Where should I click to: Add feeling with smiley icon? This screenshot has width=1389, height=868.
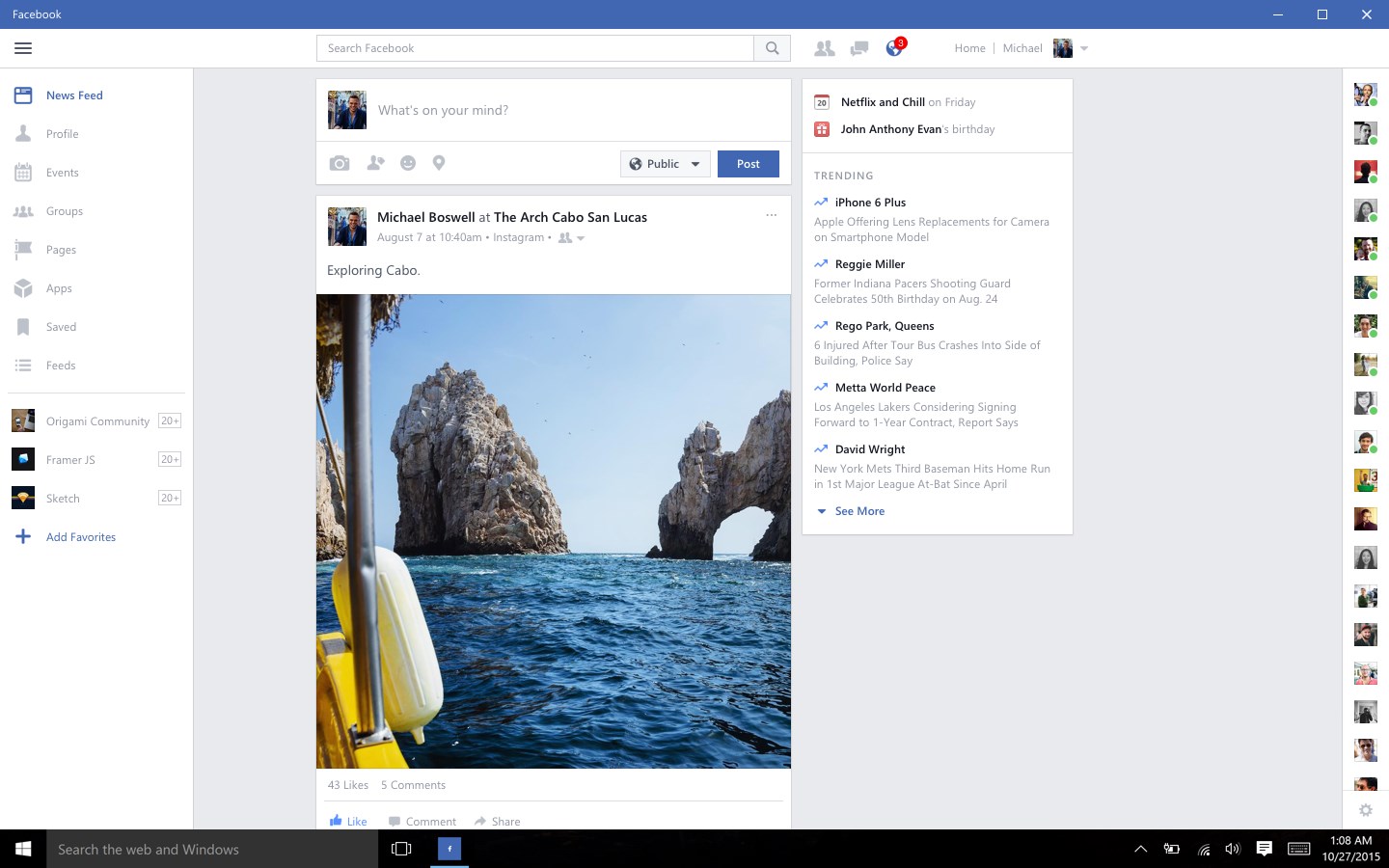point(408,163)
